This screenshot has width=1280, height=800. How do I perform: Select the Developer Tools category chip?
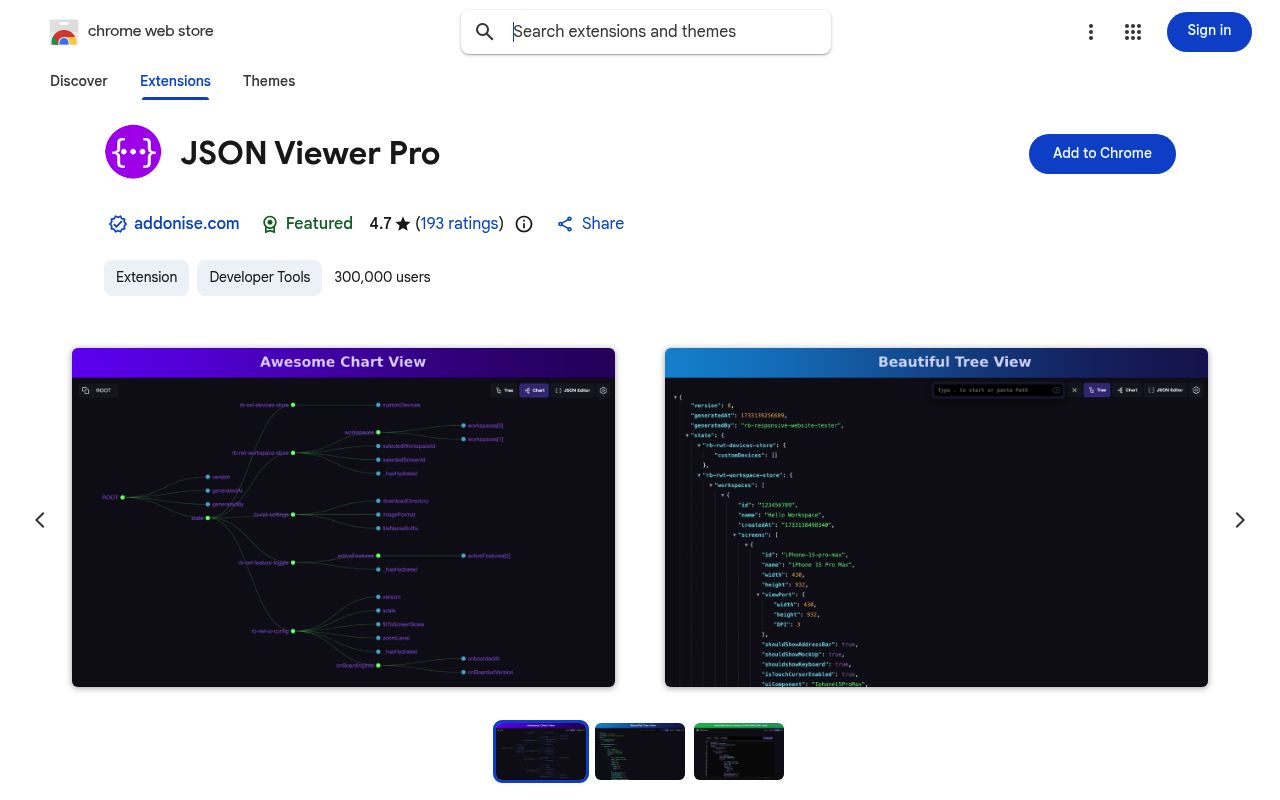pyautogui.click(x=259, y=277)
